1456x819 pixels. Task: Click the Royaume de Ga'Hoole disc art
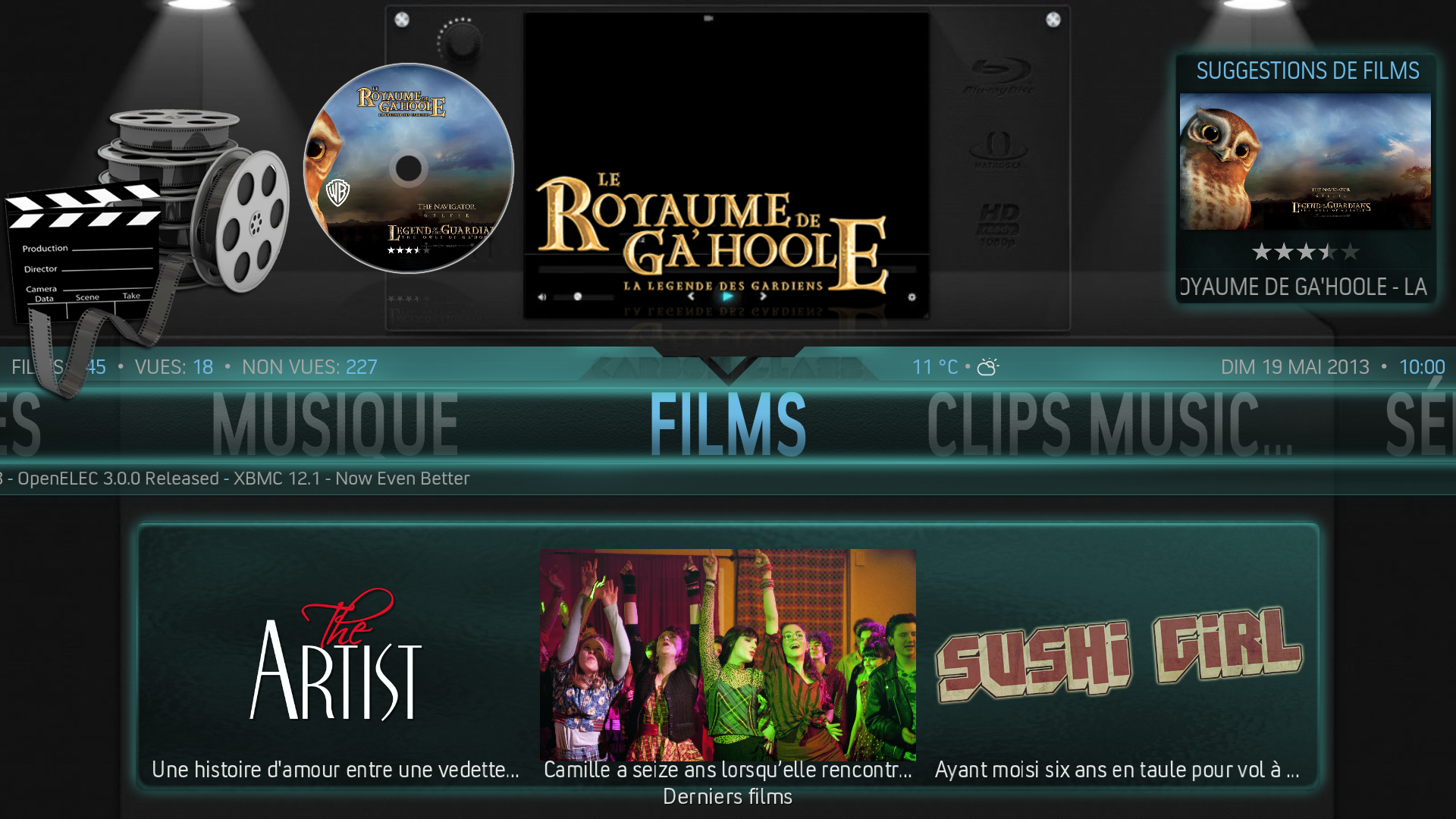coord(409,168)
